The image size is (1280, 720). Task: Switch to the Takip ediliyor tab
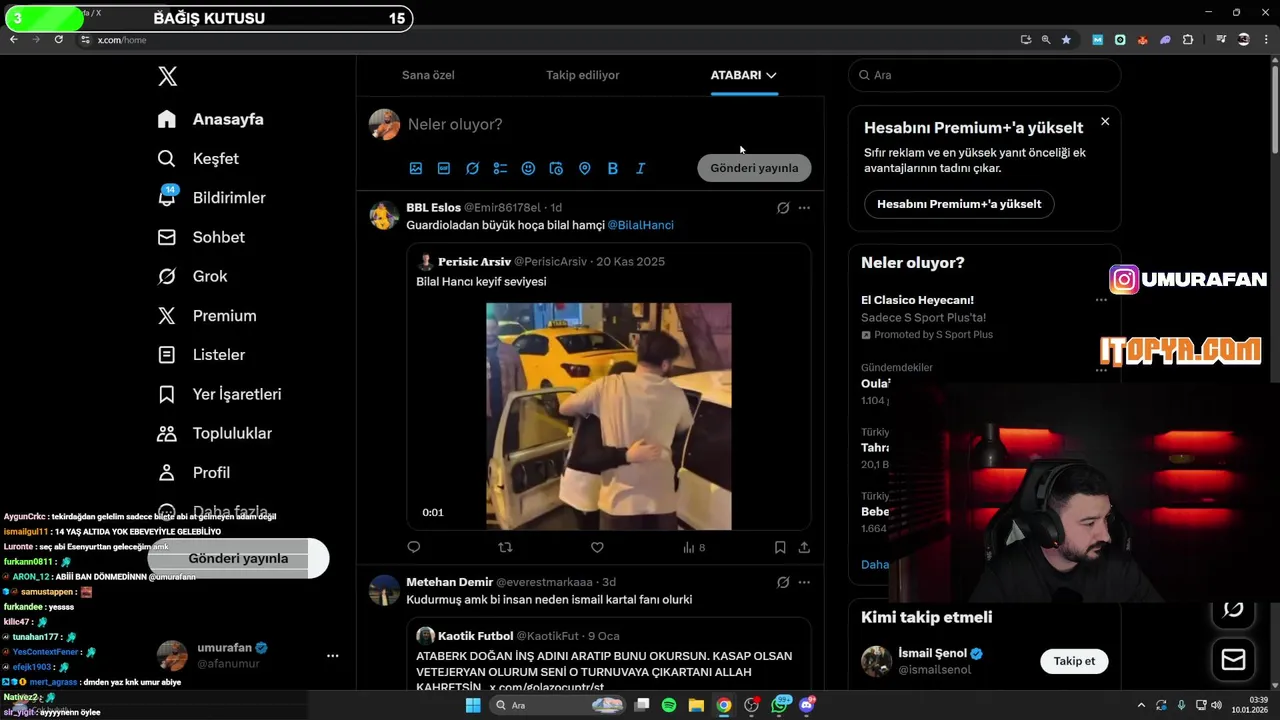pyautogui.click(x=582, y=75)
